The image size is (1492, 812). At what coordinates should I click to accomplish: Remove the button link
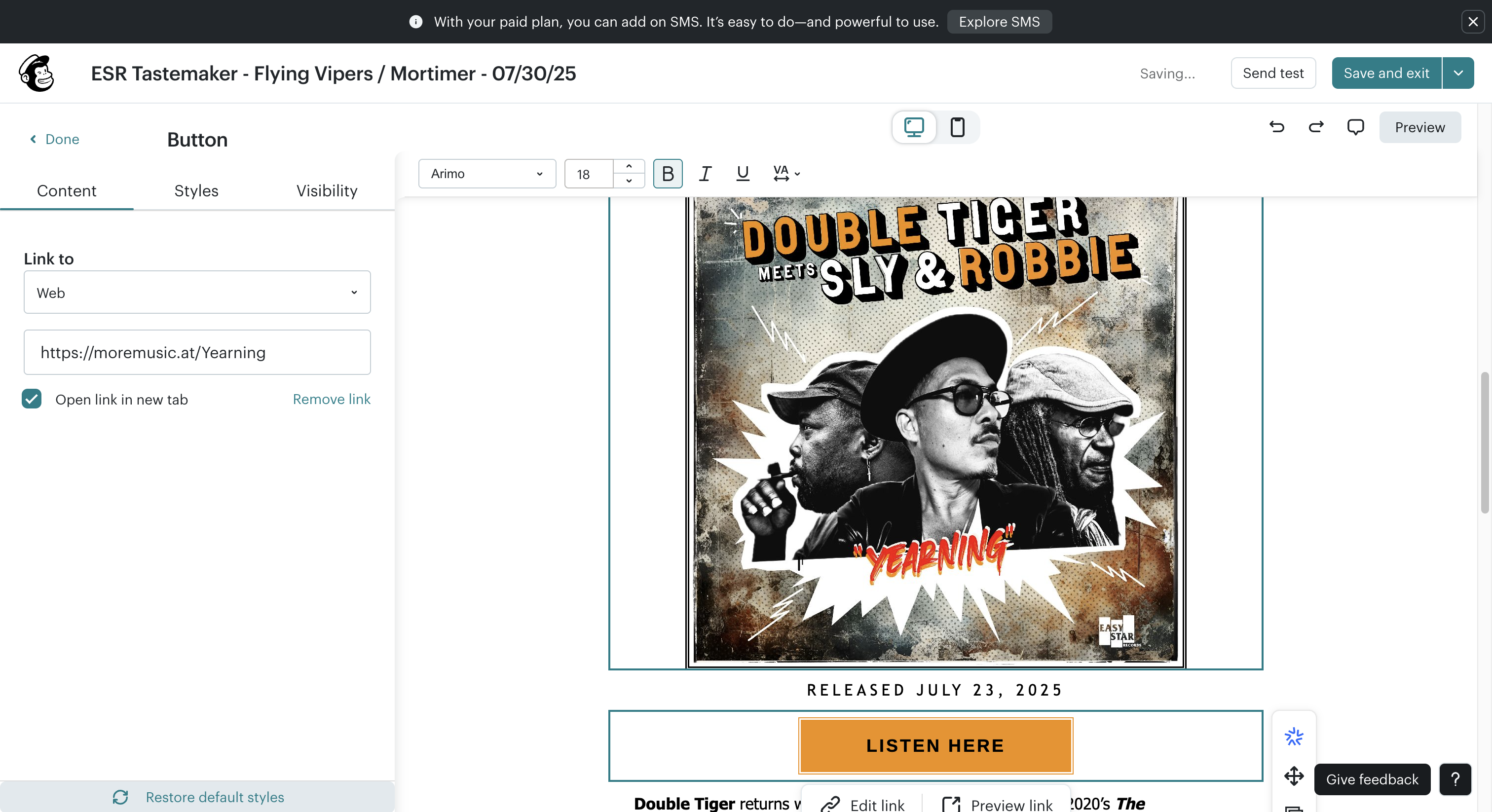coord(331,399)
